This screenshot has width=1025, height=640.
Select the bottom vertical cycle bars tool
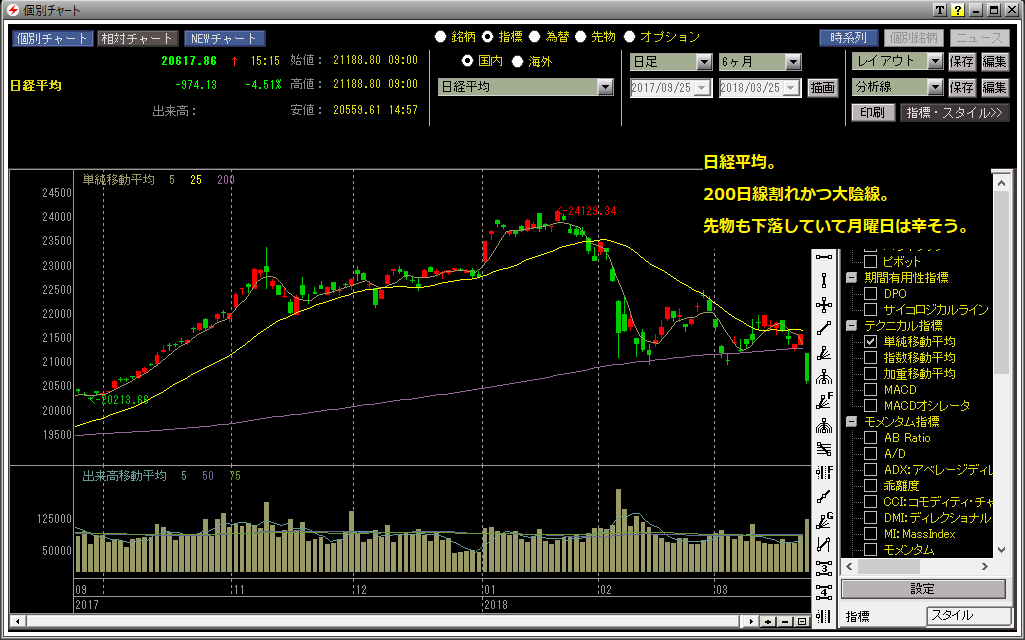click(824, 616)
